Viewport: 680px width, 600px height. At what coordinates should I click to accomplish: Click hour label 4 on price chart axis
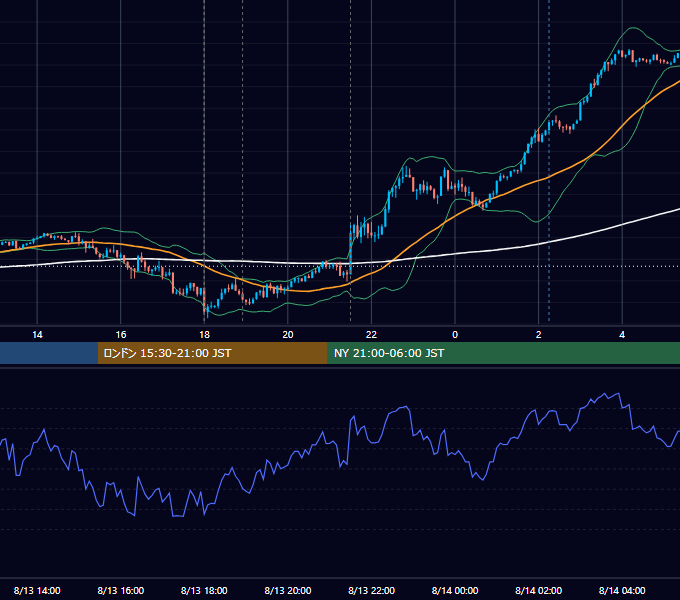pyautogui.click(x=622, y=335)
